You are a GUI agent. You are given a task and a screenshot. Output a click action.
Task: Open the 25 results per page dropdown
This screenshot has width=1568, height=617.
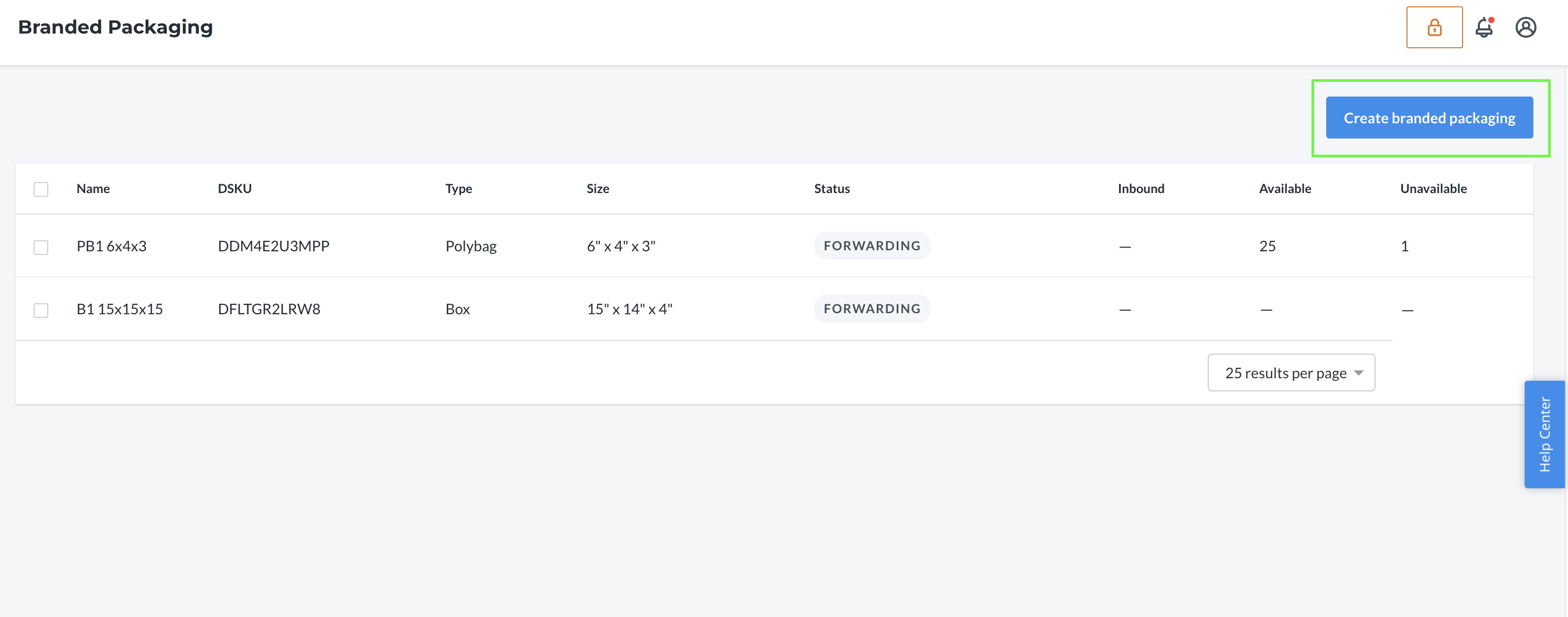tap(1291, 373)
